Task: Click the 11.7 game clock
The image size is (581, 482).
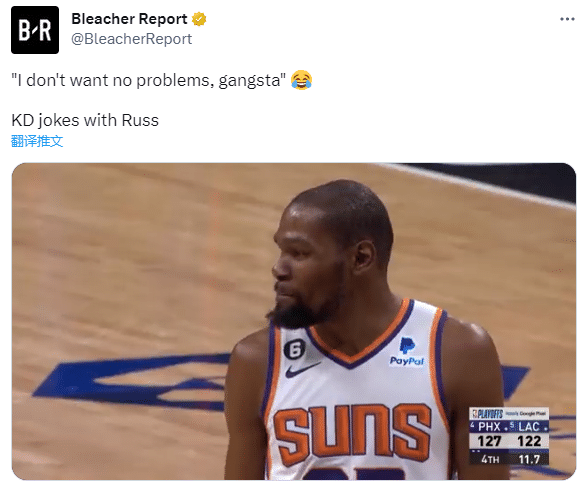Action: point(529,459)
